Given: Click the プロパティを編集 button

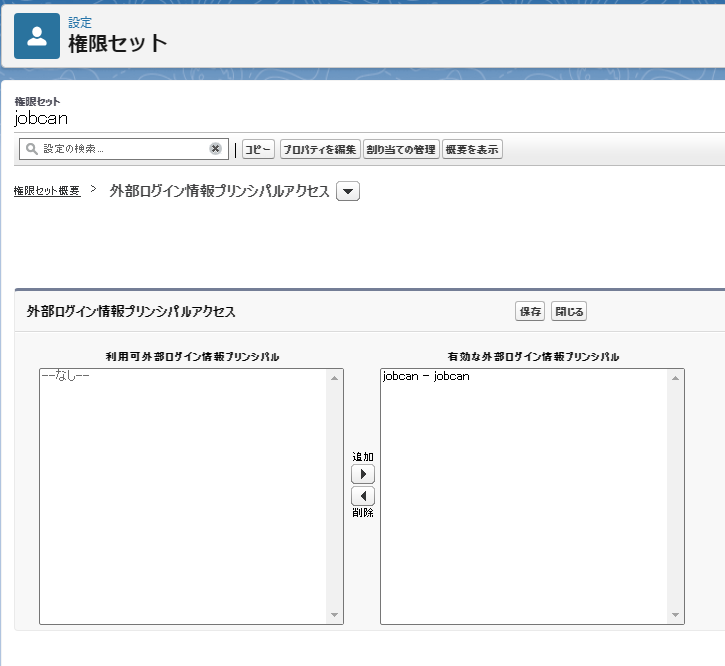Looking at the screenshot, I should (320, 149).
